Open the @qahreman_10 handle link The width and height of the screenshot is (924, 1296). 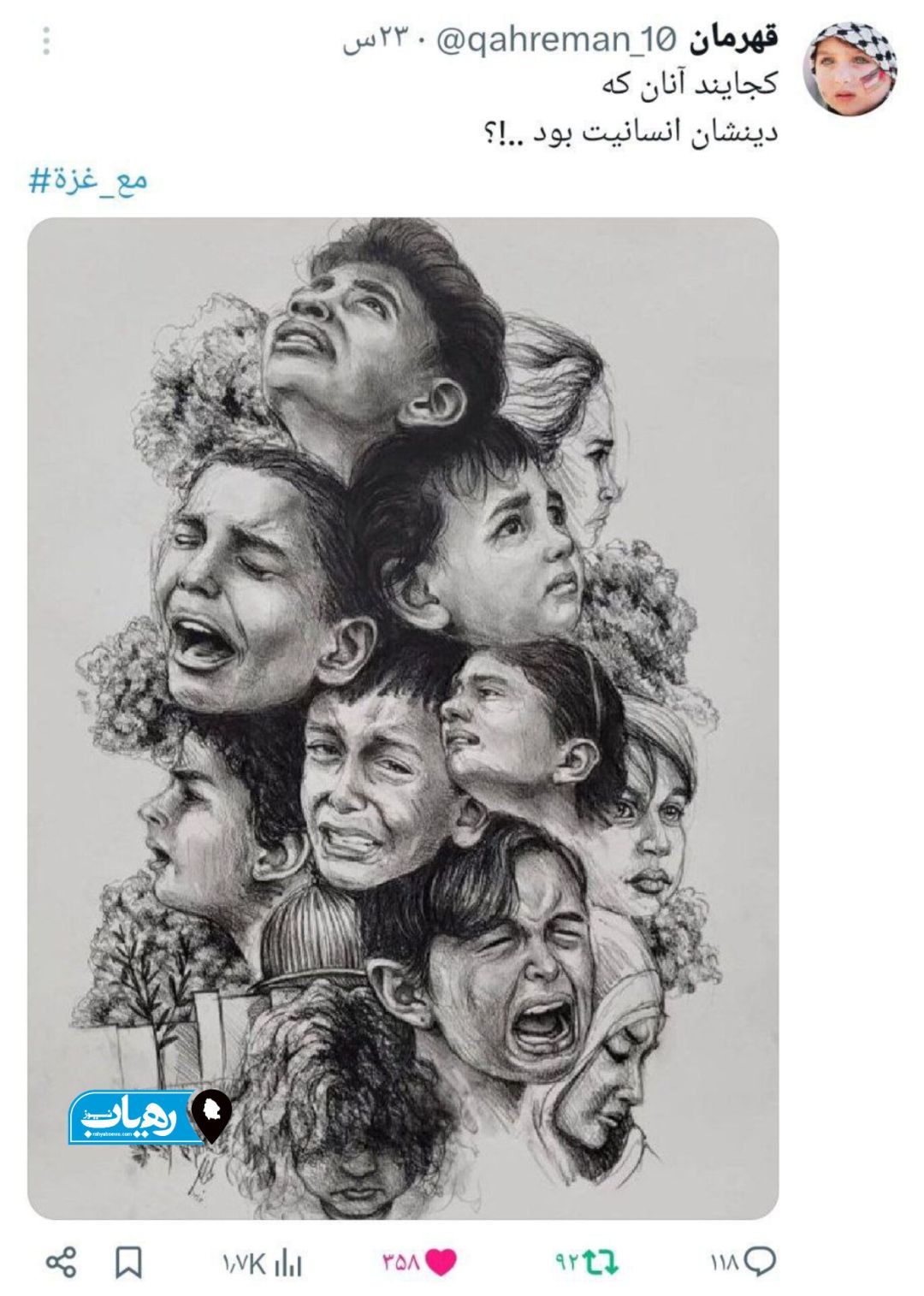[x=556, y=40]
